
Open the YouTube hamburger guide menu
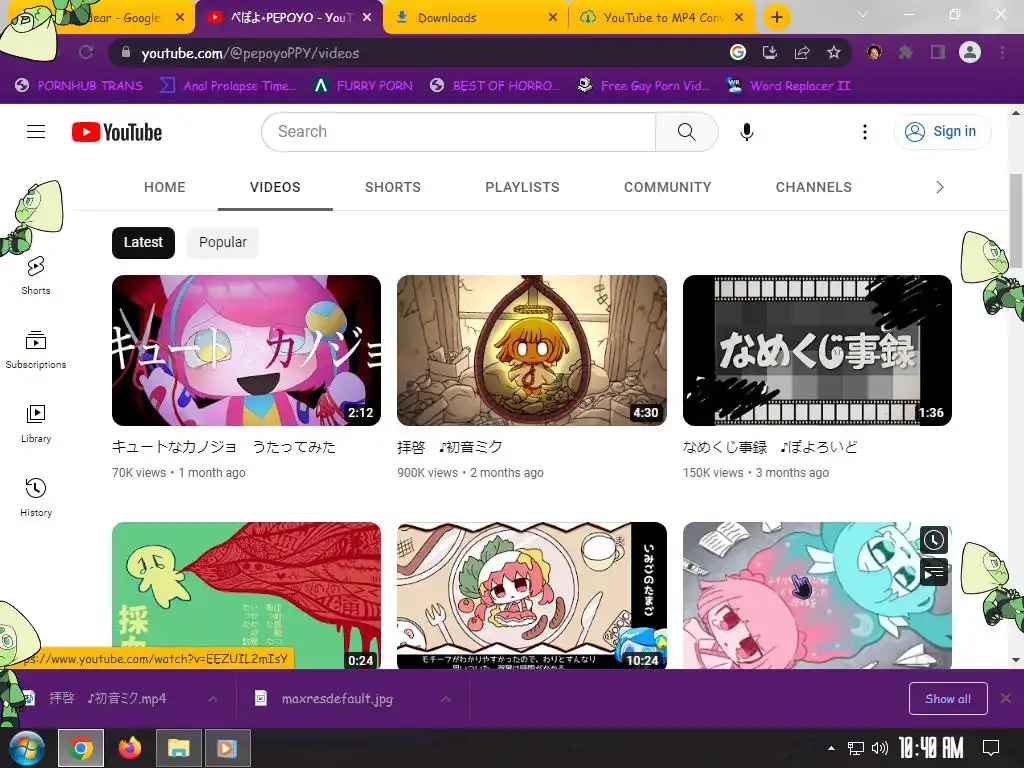coord(36,132)
